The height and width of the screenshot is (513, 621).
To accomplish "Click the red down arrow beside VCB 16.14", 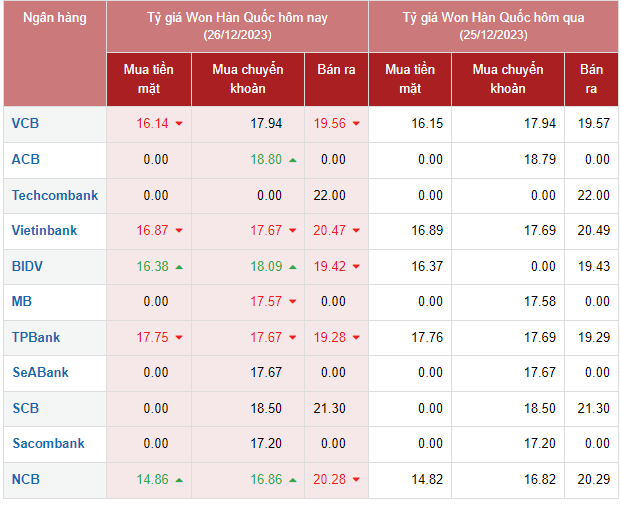I will [x=179, y=124].
